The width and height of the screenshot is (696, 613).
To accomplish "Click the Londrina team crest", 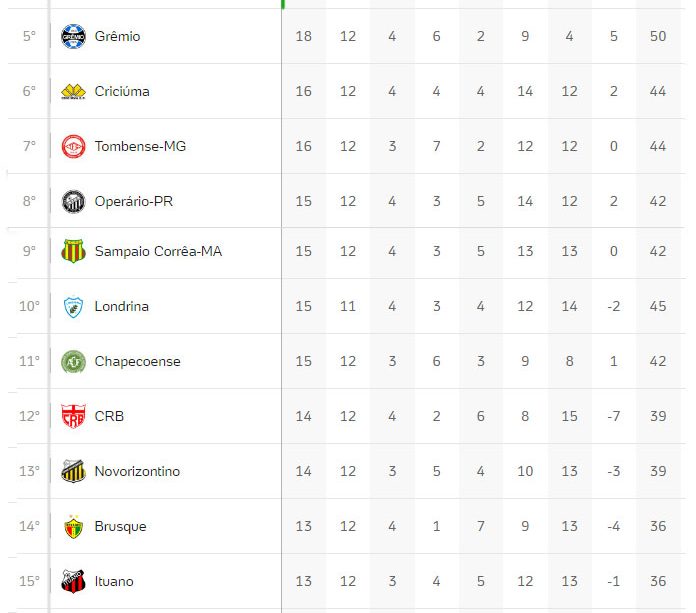I will point(73,306).
